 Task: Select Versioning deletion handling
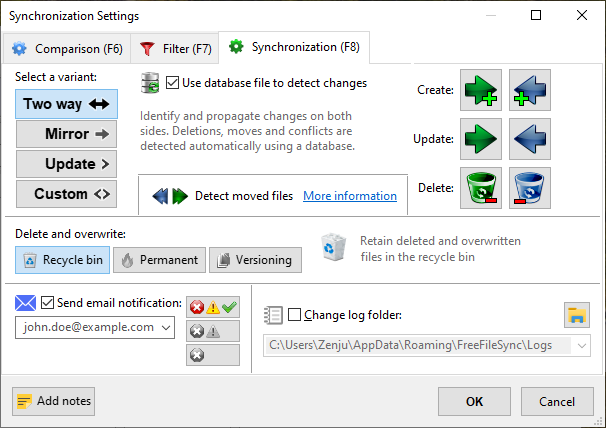pyautogui.click(x=255, y=260)
